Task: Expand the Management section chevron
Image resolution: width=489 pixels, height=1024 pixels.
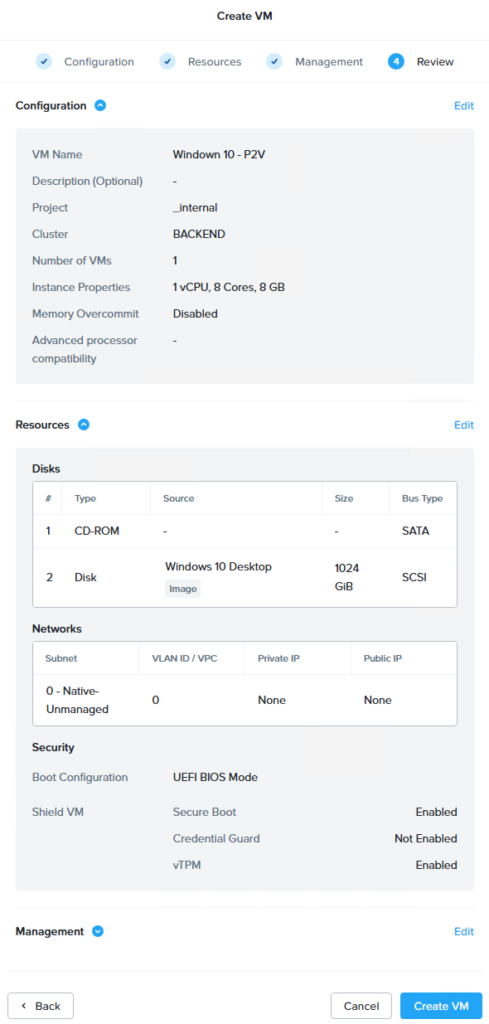Action: point(98,931)
